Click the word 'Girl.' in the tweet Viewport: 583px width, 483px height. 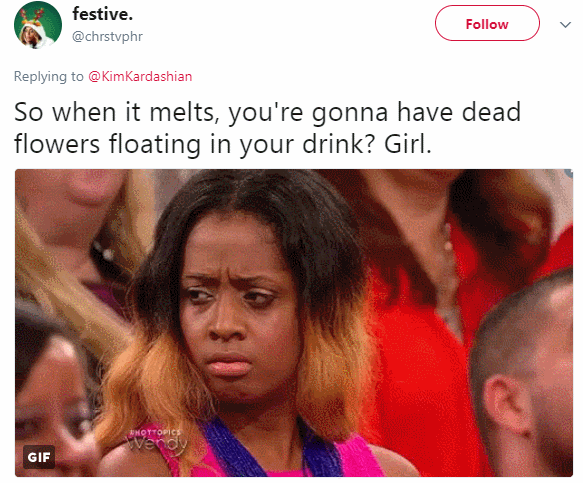408,144
